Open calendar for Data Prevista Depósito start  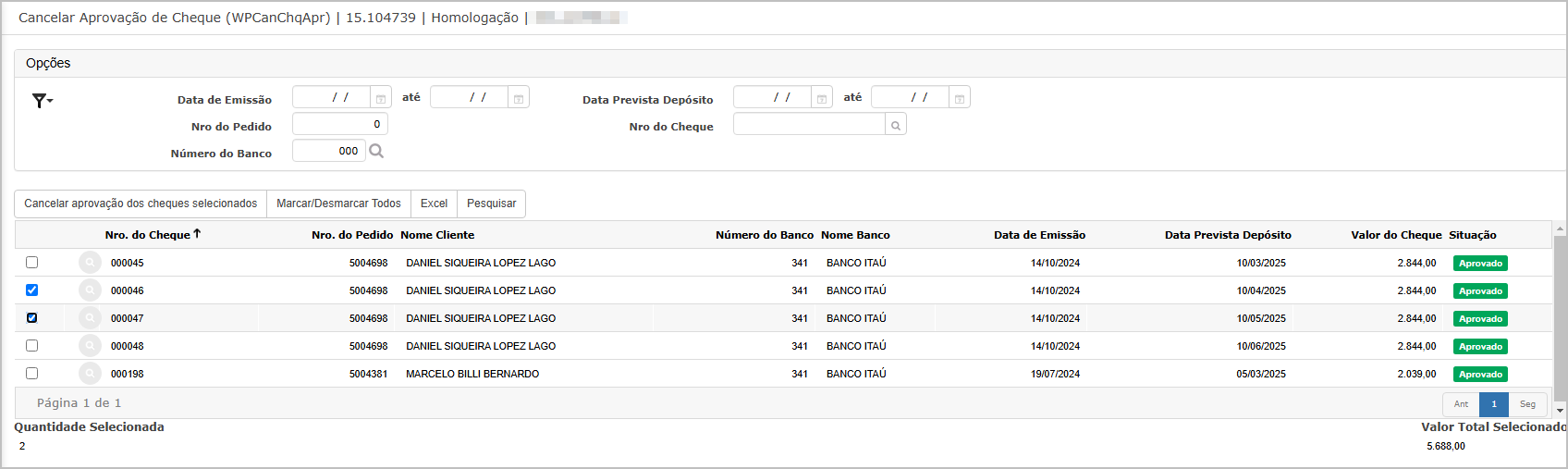click(x=821, y=98)
